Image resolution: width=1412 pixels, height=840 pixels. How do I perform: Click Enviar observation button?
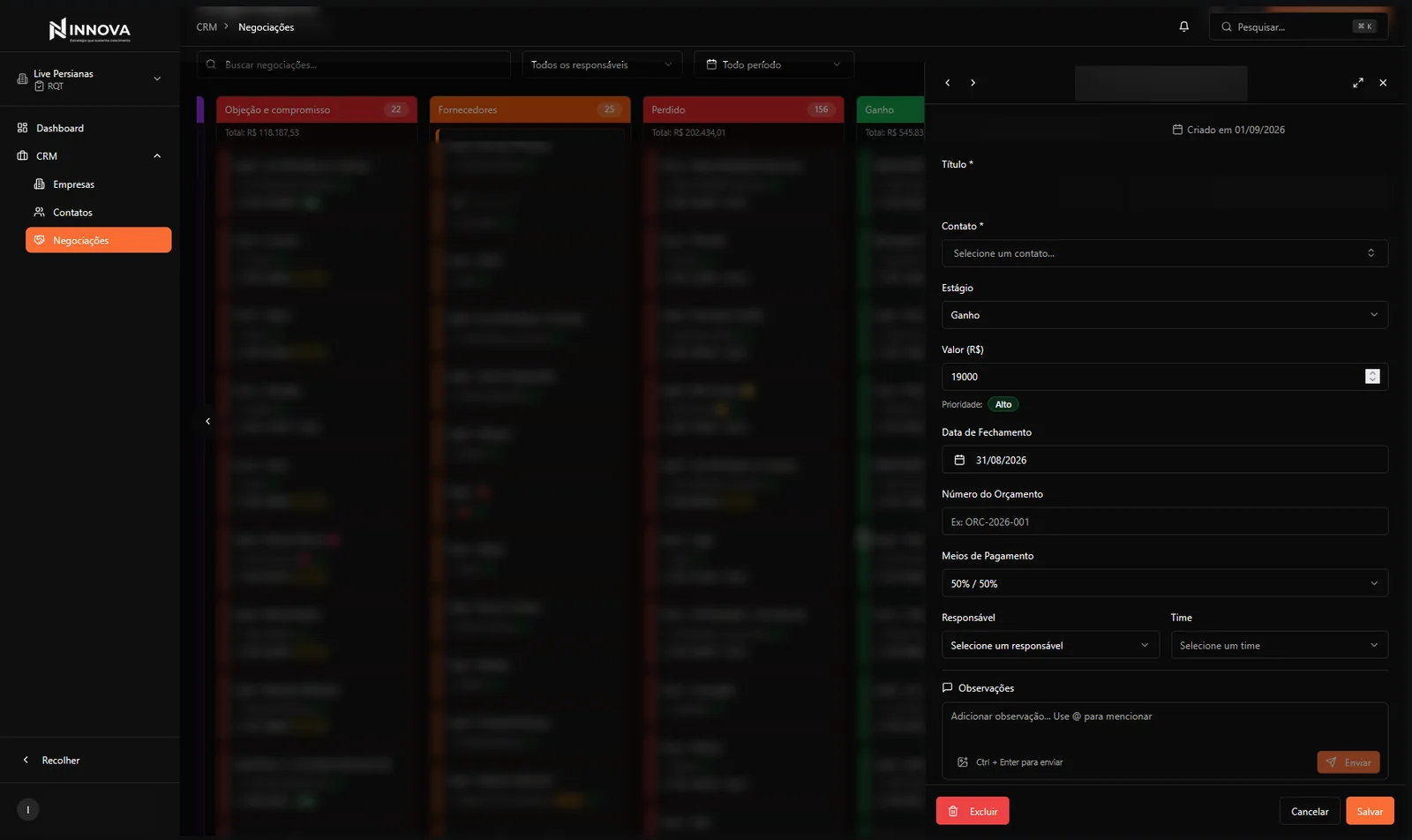coord(1348,762)
